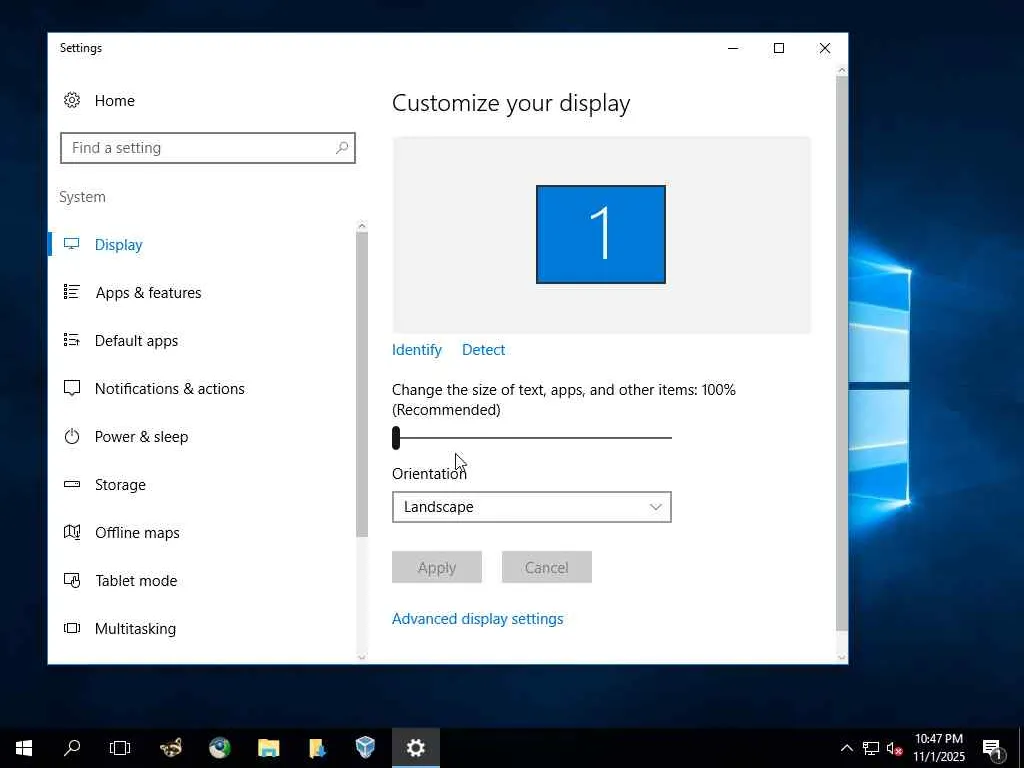Click the main pane scrollbar thumb
This screenshot has width=1024, height=768.
(x=842, y=353)
